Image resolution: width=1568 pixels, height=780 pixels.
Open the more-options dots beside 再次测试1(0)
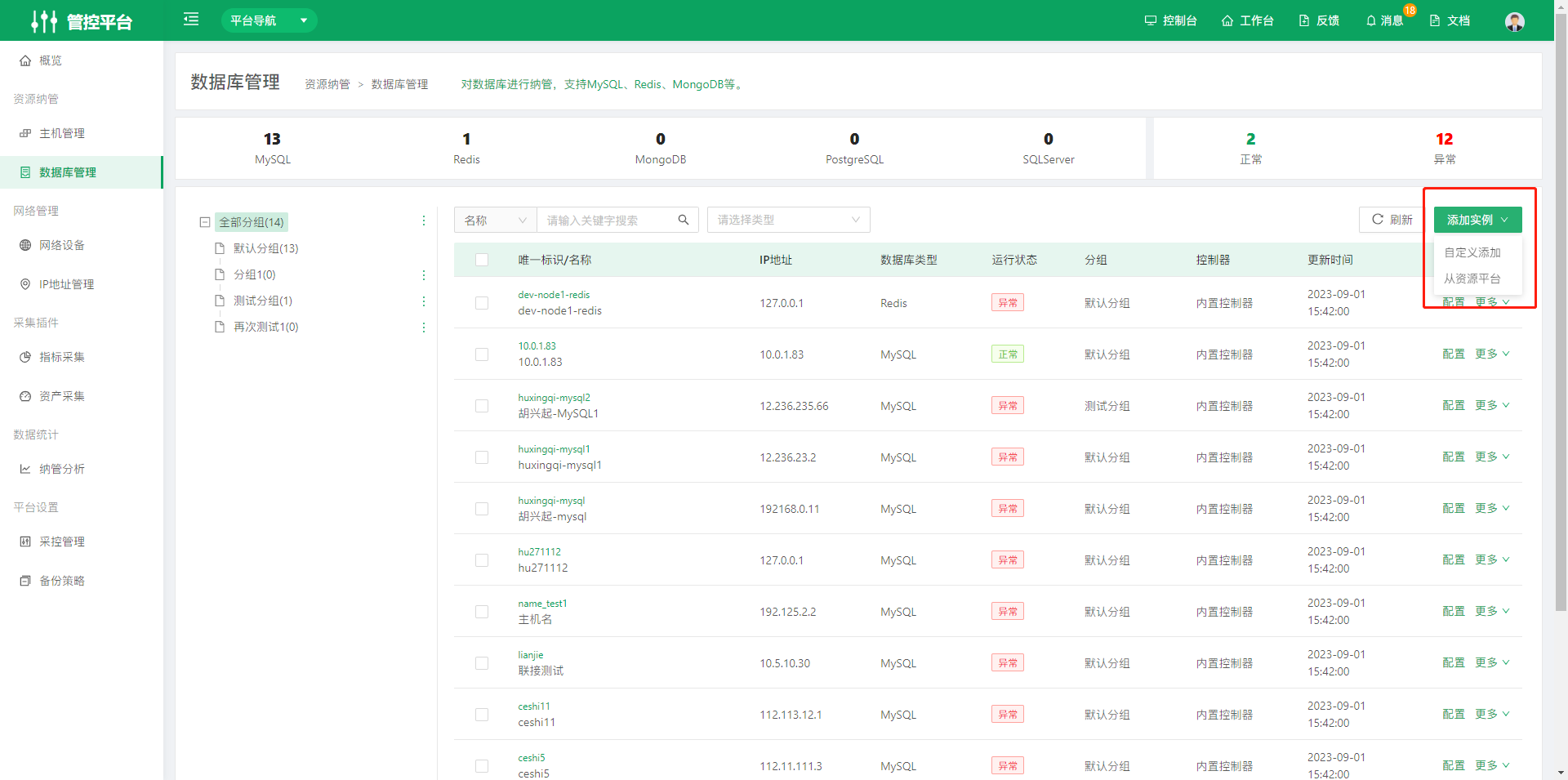[423, 328]
